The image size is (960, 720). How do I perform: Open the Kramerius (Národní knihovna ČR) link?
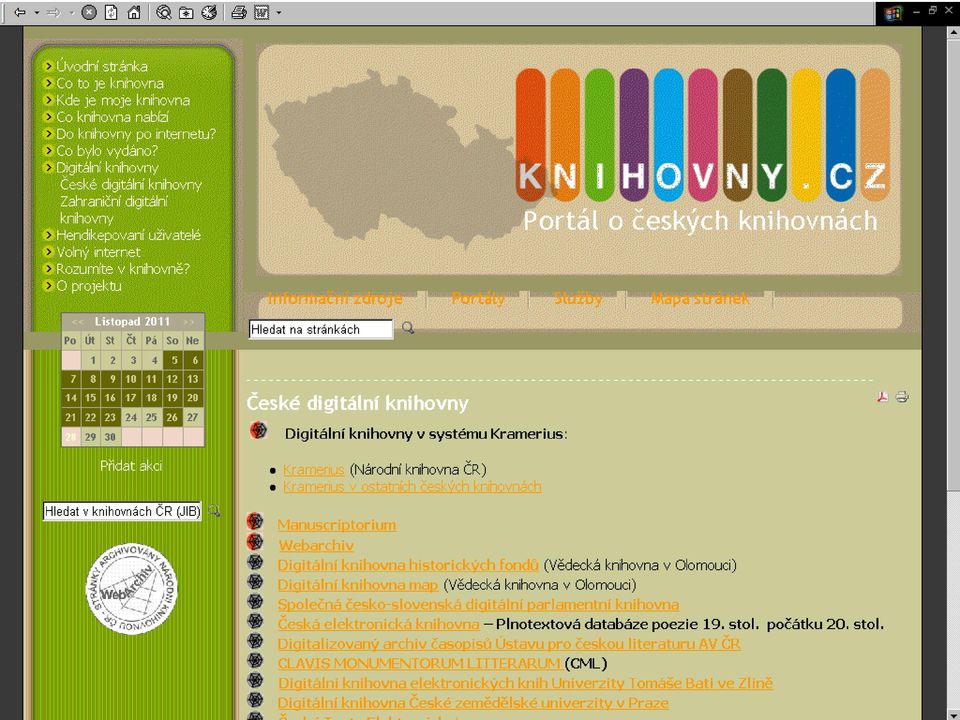click(313, 470)
